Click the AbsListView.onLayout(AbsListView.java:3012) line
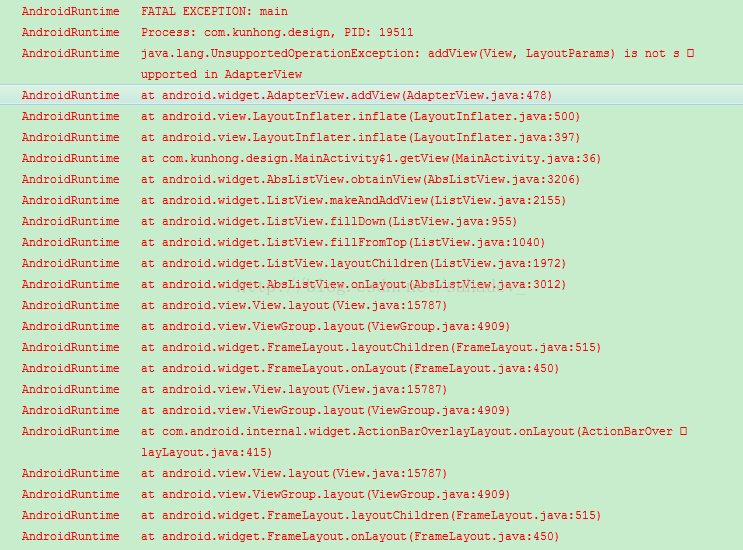This screenshot has height=550, width=743. pyautogui.click(x=353, y=284)
